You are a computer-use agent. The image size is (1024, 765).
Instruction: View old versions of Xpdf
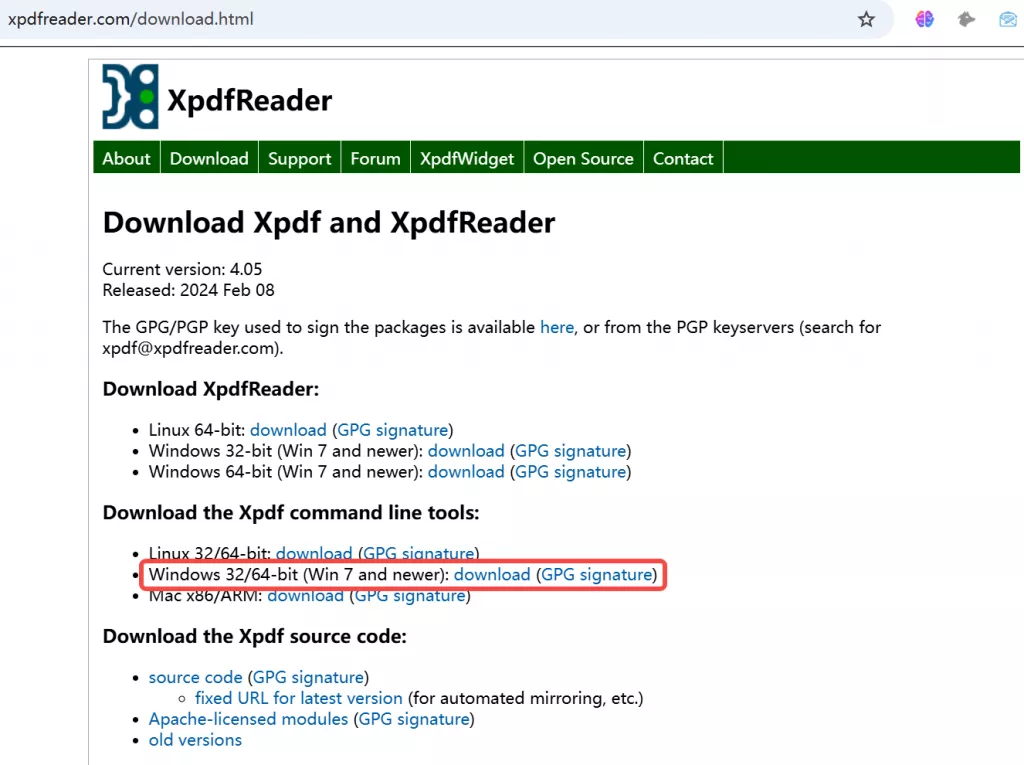tap(195, 739)
